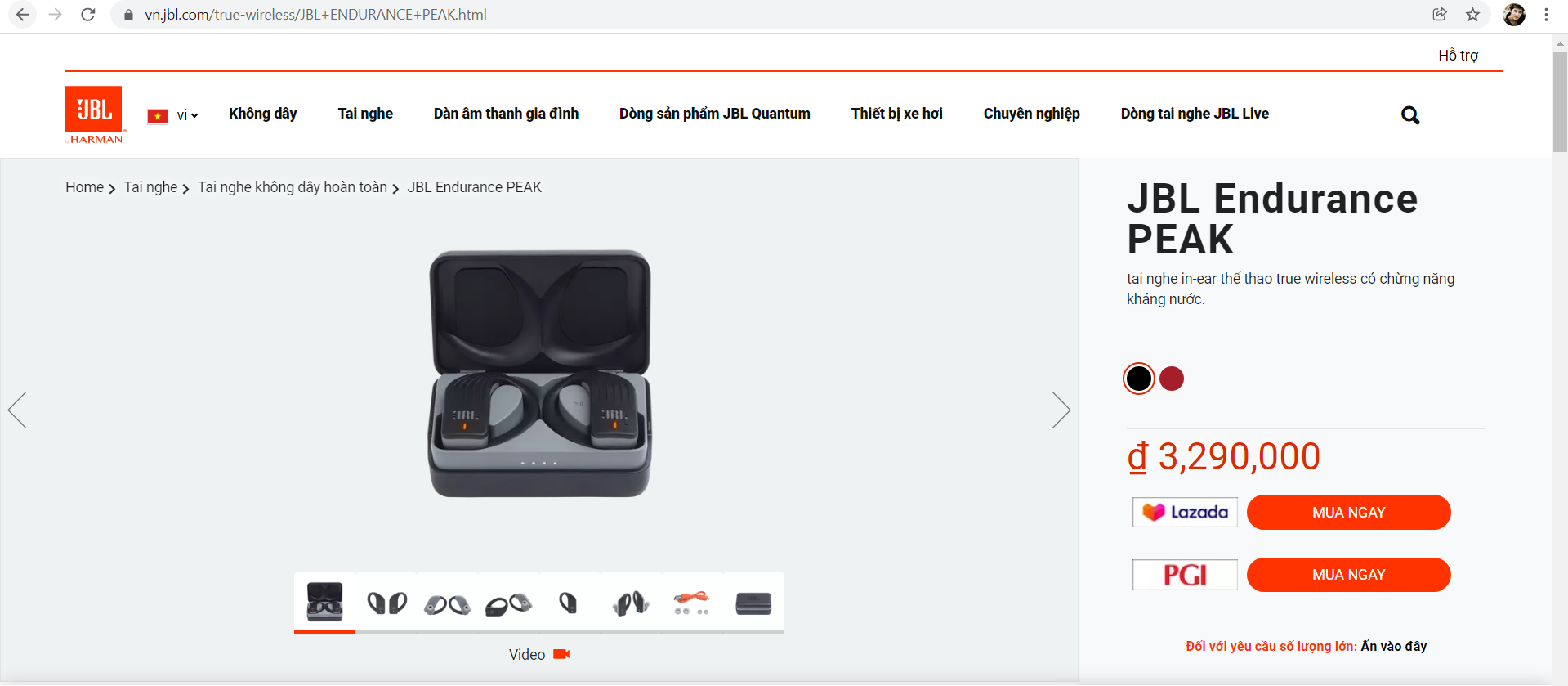Viewport: 1568px width, 686px height.
Task: Open the site search magnifier icon
Action: (1409, 115)
